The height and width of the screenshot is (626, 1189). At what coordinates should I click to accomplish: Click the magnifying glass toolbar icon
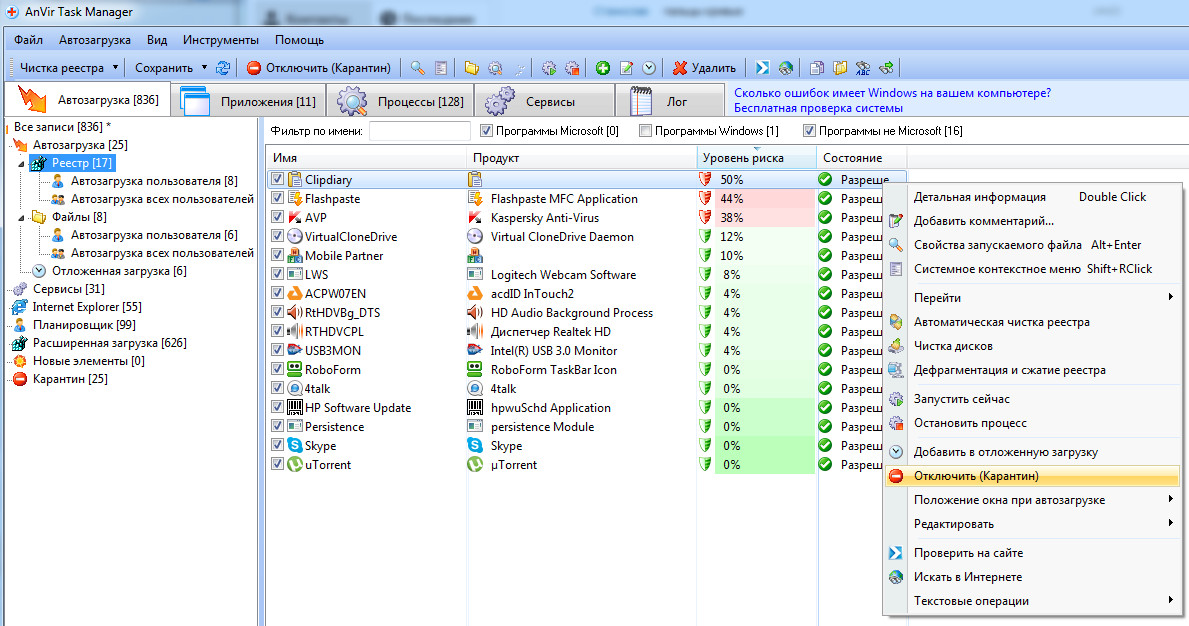pyautogui.click(x=417, y=68)
